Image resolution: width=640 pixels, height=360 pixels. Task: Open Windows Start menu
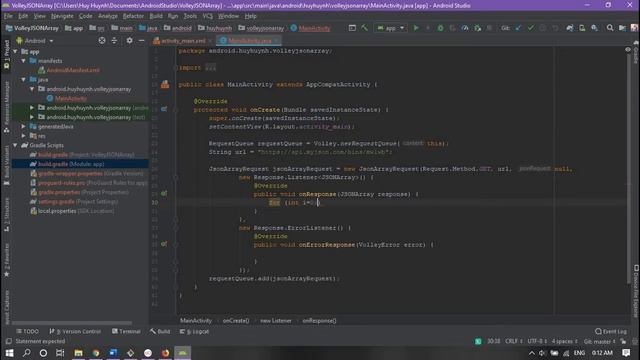click(9, 353)
